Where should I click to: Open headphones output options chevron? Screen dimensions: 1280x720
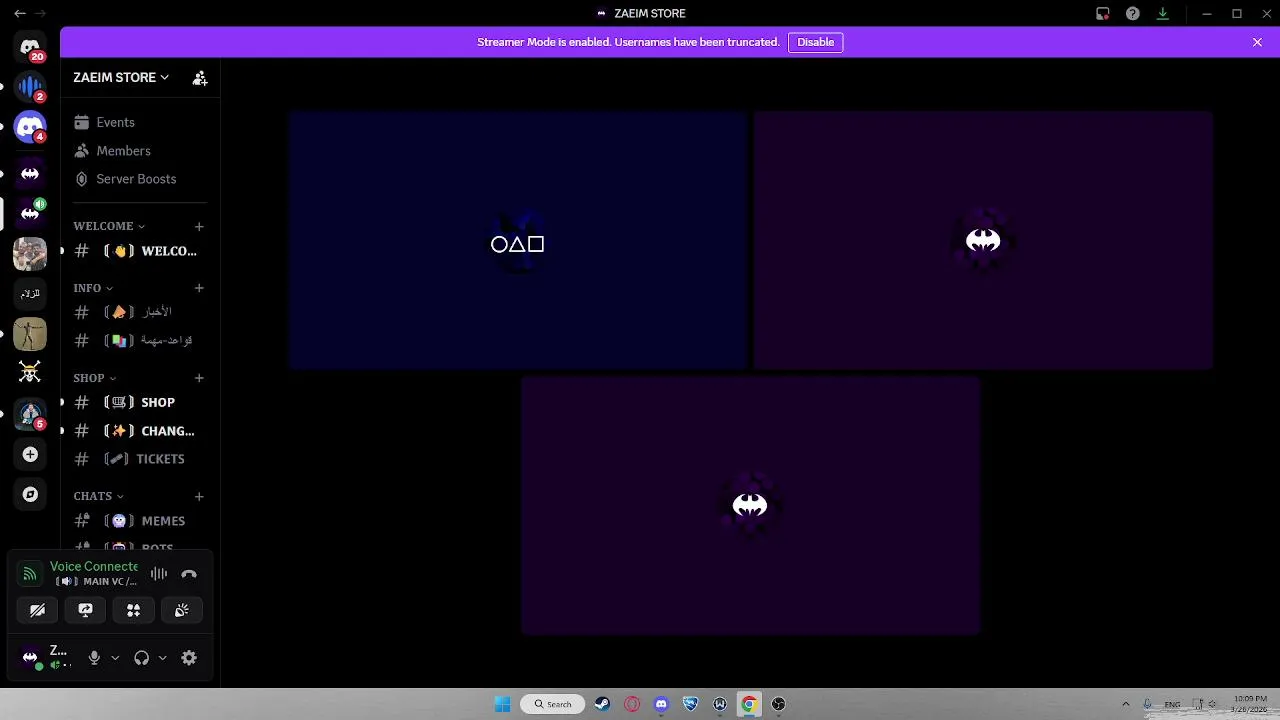pyautogui.click(x=162, y=657)
